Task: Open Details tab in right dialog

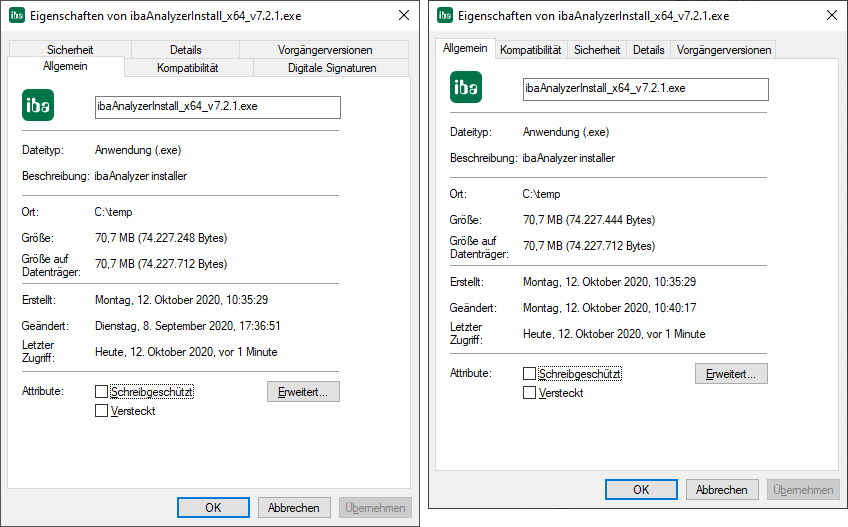Action: 648,50
